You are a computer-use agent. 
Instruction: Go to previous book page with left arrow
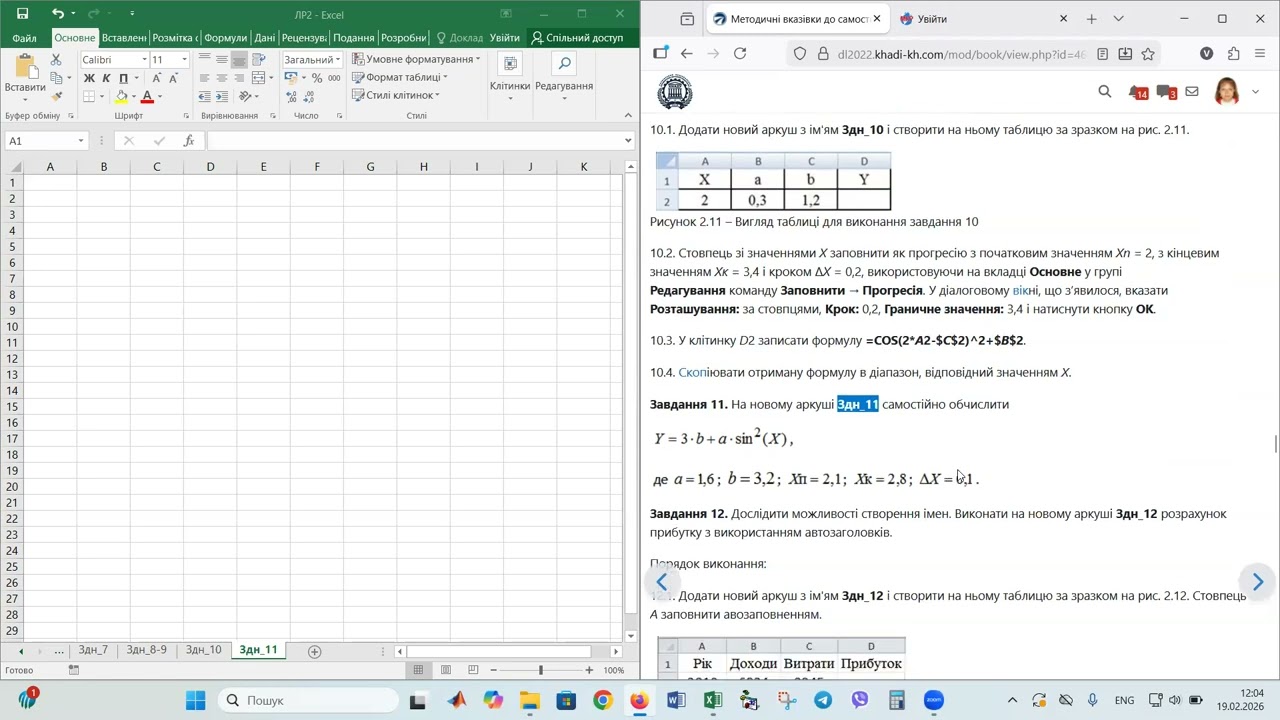(661, 582)
